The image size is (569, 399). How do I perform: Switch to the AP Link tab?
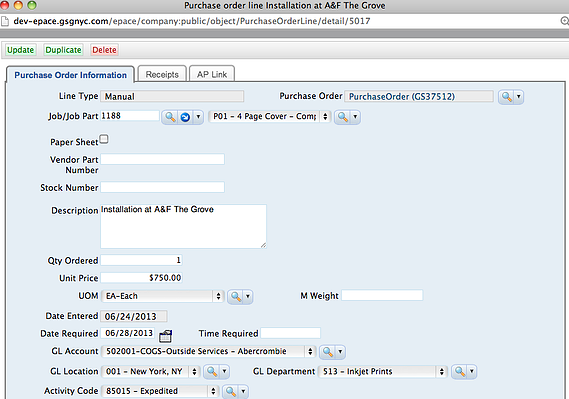[212, 74]
